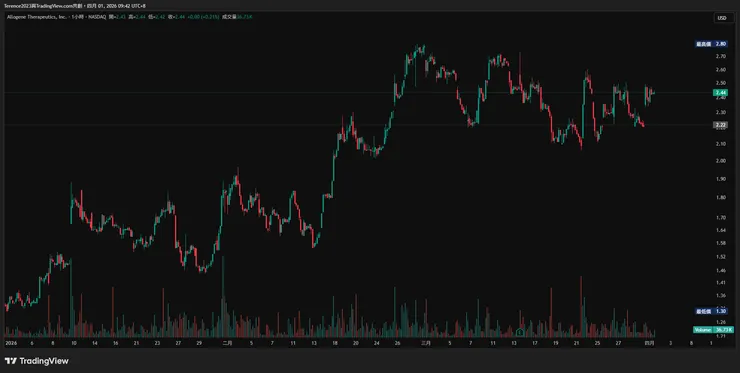The image size is (740, 373).
Task: Click the TradingView logo
Action: (x=37, y=361)
